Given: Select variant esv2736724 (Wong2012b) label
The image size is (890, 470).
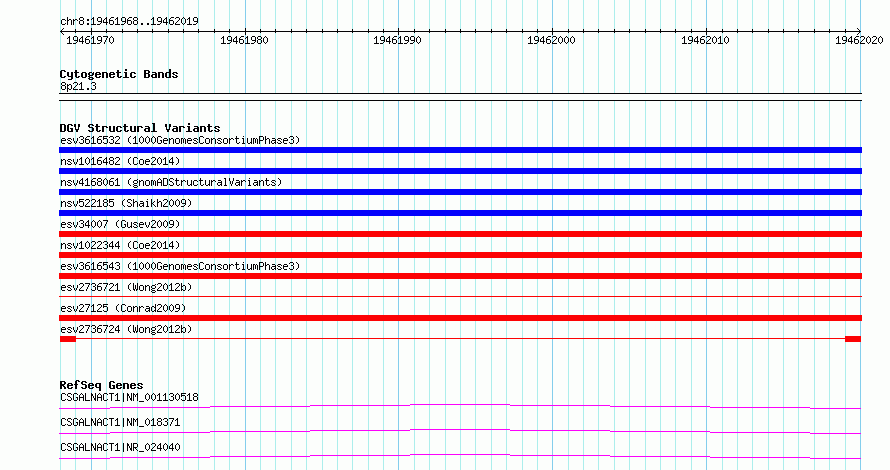Looking at the screenshot, I should (x=126, y=329).
